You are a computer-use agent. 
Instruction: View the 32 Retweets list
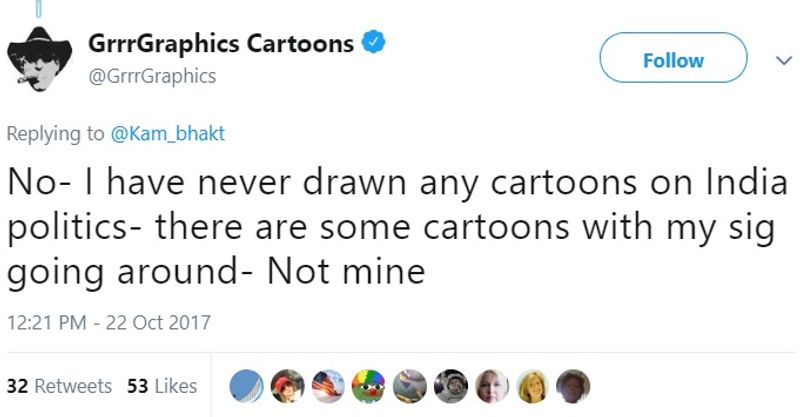click(59, 386)
